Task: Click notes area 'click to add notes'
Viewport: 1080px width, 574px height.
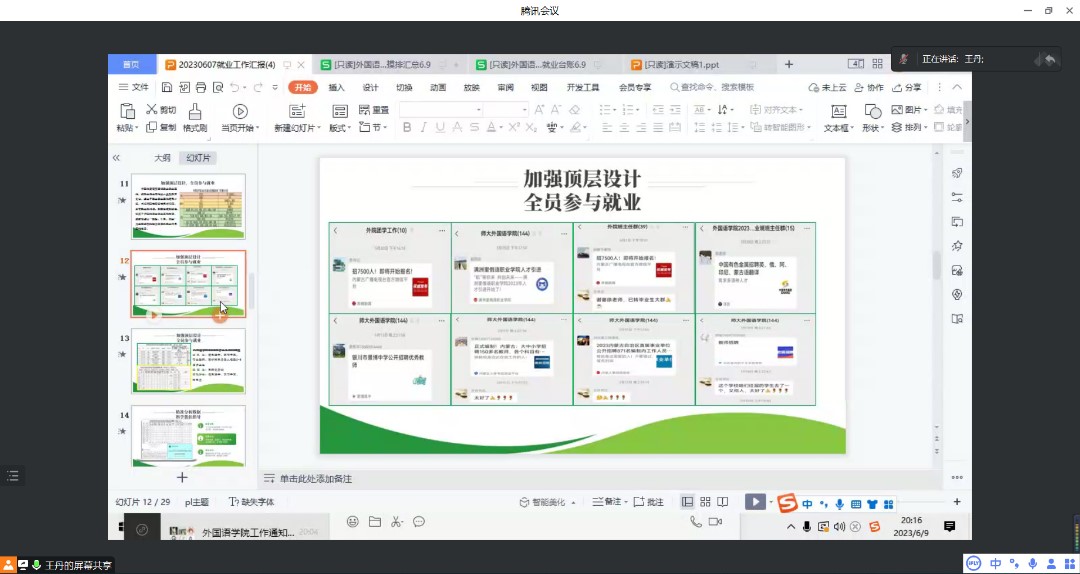Action: (314, 479)
